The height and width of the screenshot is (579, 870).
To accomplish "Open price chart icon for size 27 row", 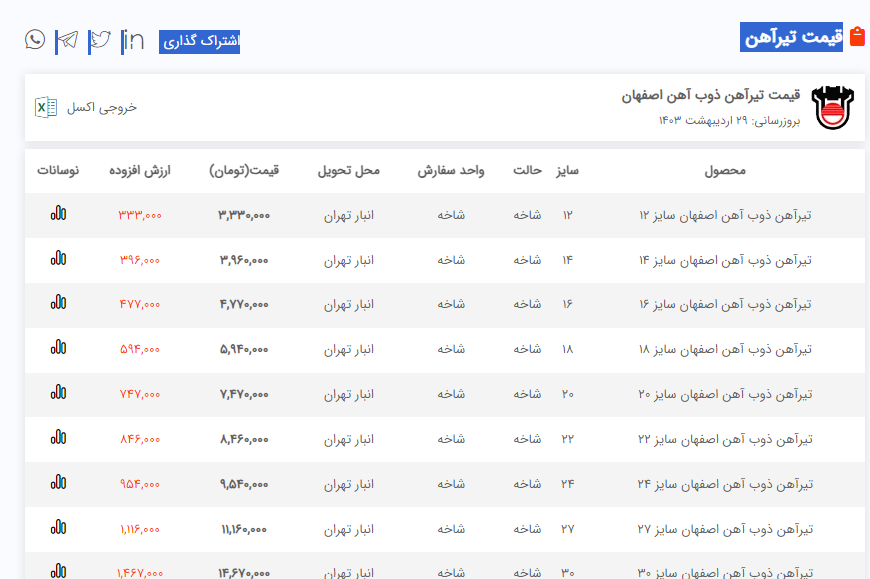I will click(x=59, y=528).
